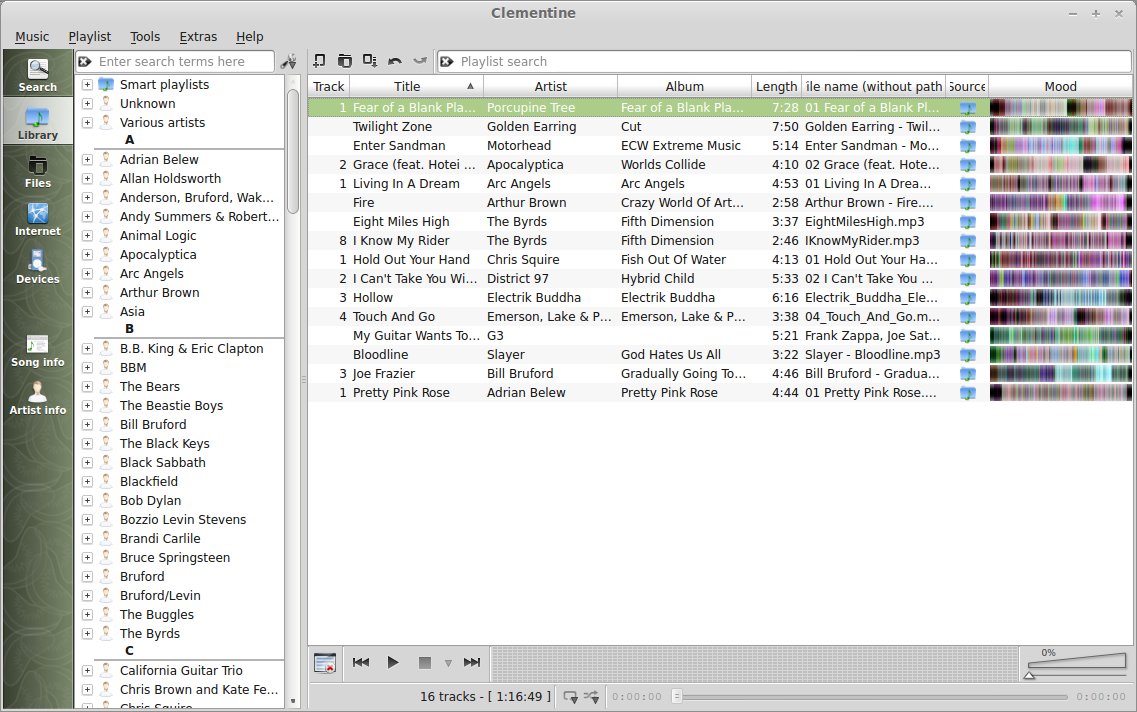
Task: Click the library options wrench icon
Action: 289,62
